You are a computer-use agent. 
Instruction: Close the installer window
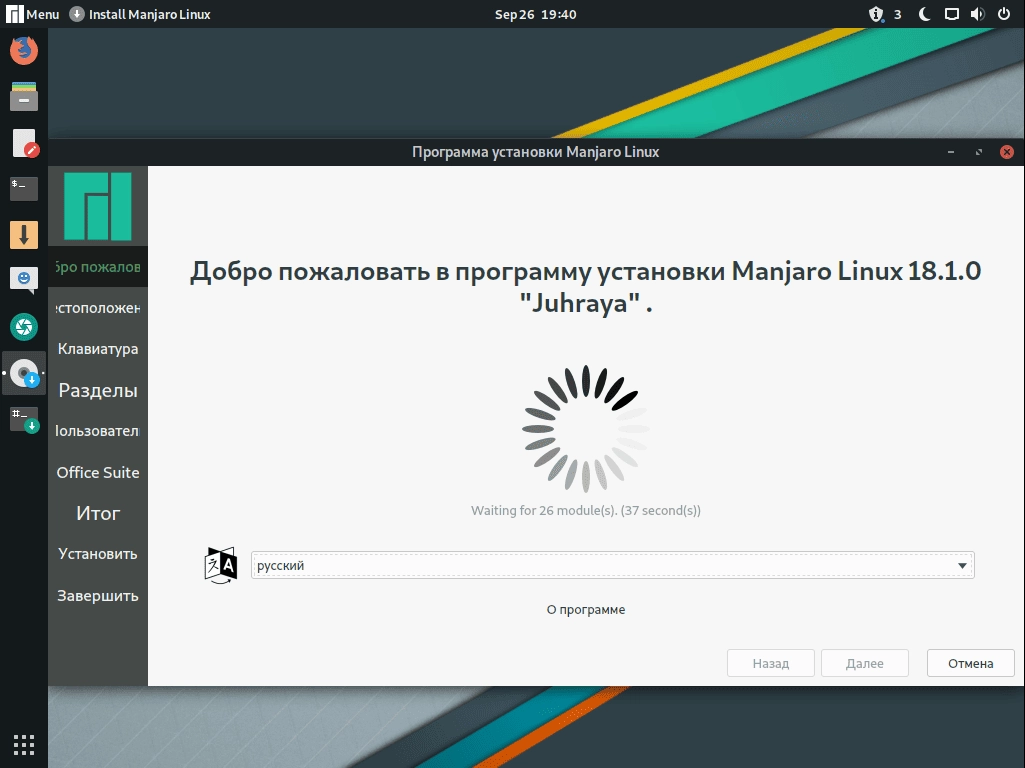[1007, 152]
